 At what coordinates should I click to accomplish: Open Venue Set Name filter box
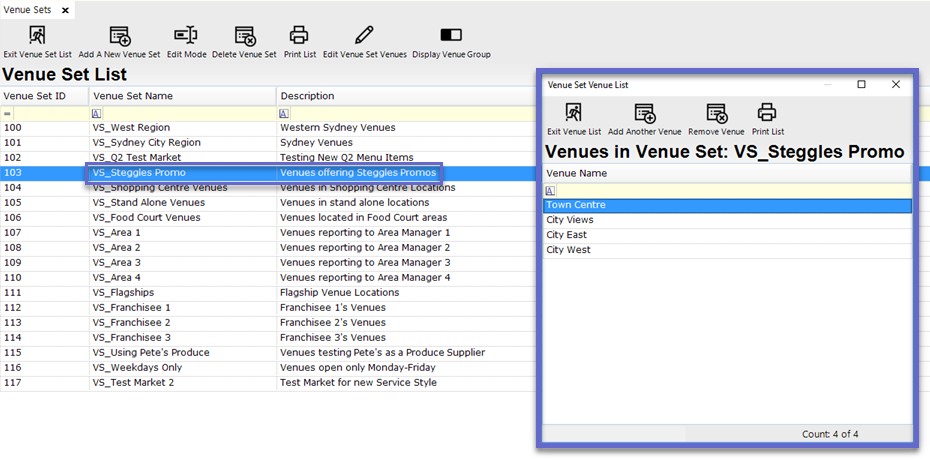[182, 114]
